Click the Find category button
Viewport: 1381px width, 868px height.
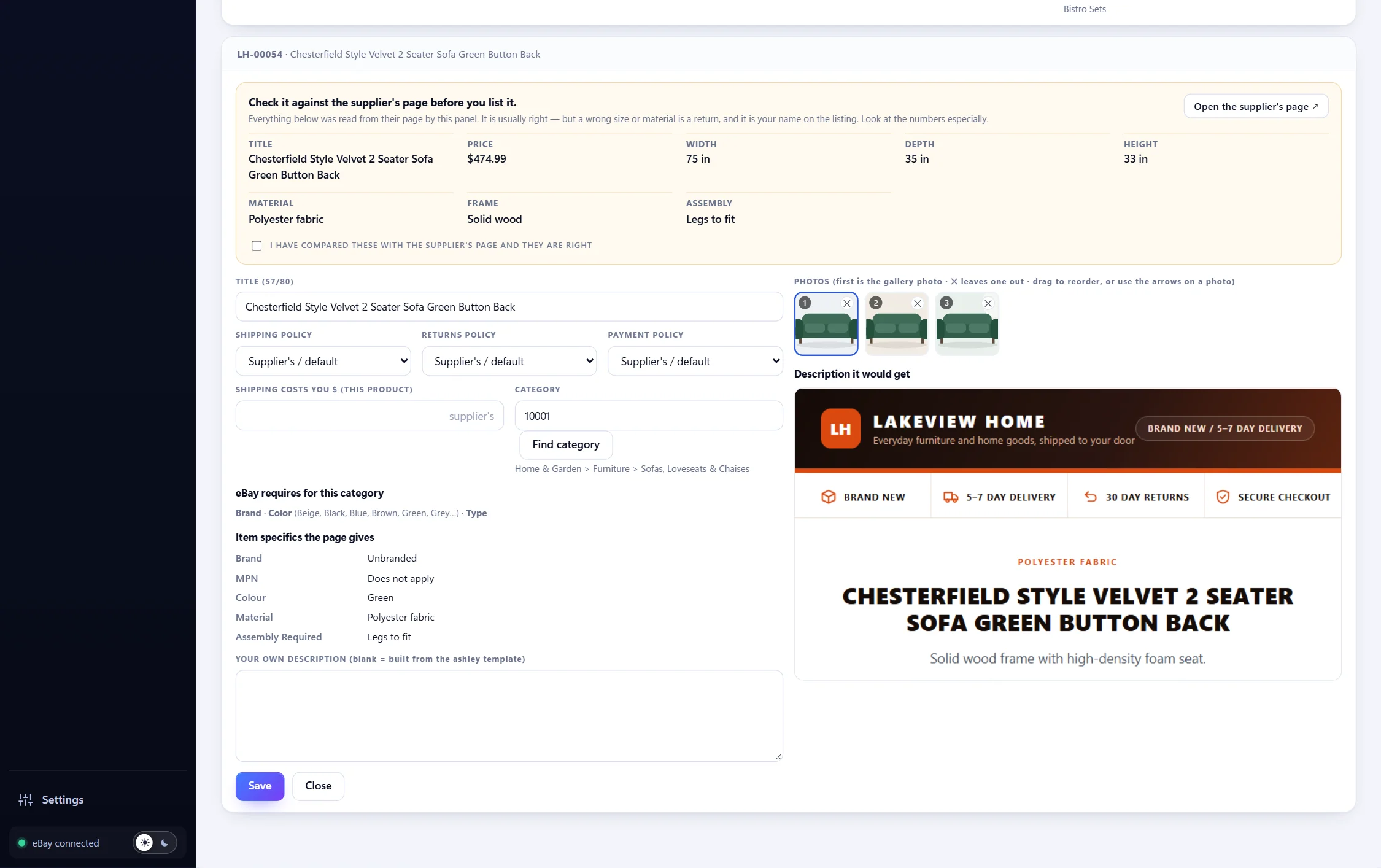click(x=566, y=444)
